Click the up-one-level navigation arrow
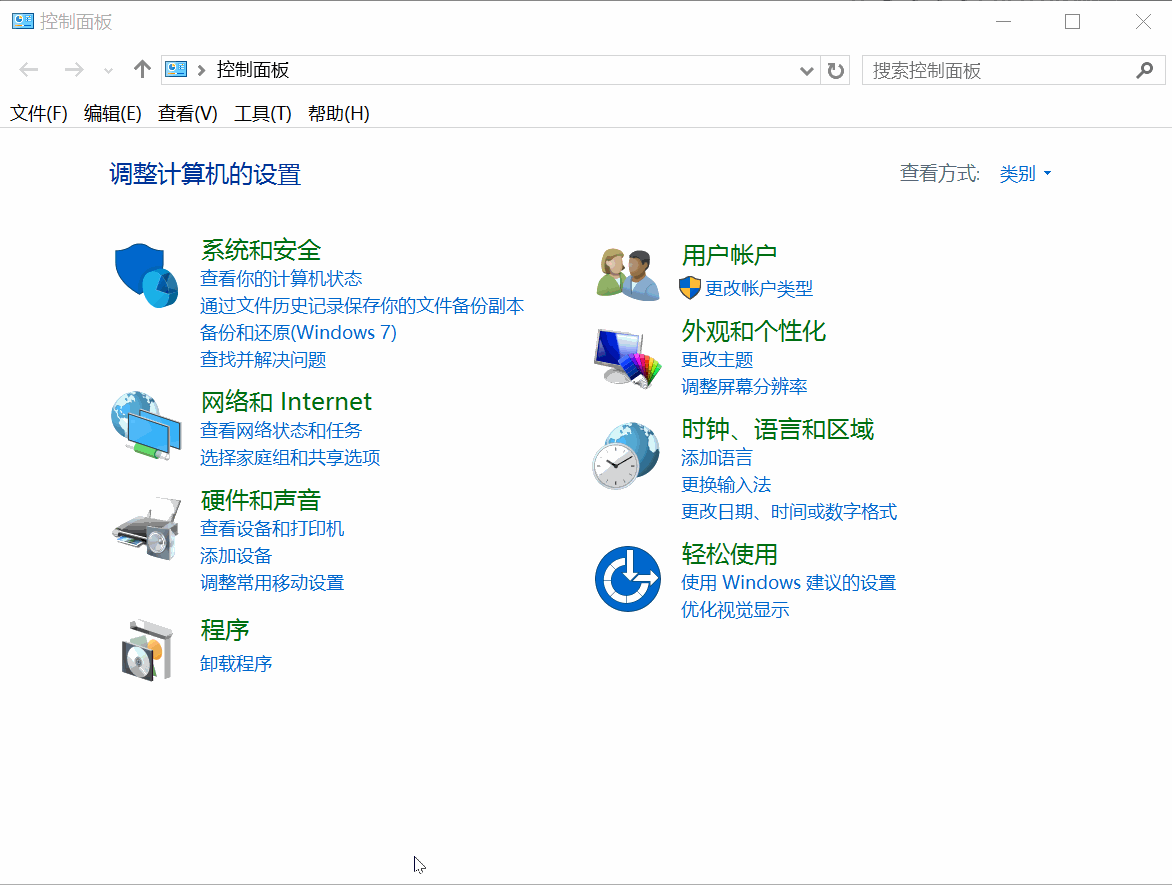The image size is (1172, 885). 141,70
